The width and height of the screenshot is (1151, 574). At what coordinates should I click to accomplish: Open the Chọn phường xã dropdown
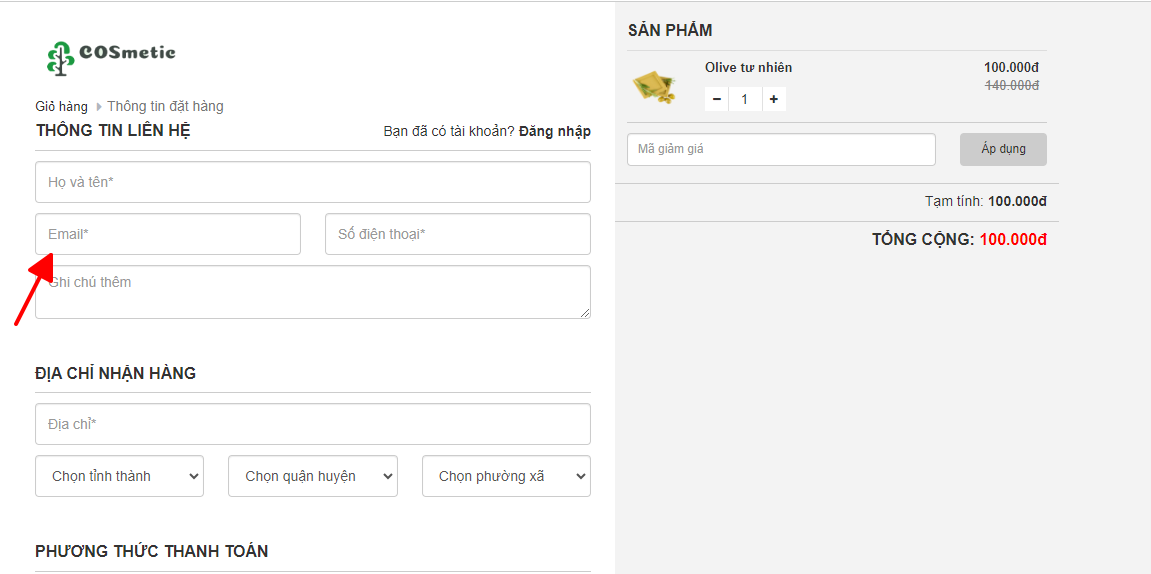(x=506, y=476)
